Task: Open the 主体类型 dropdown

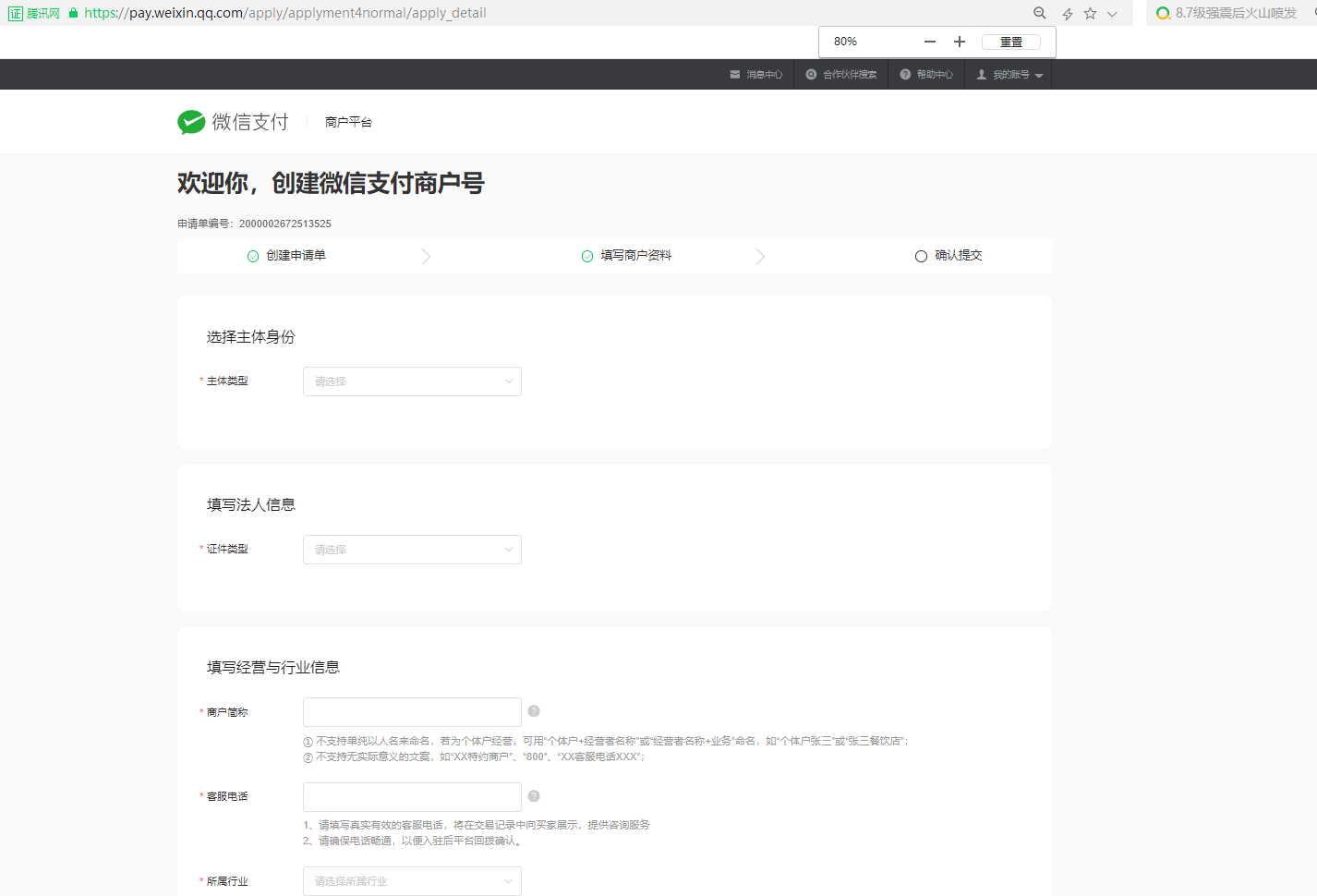Action: tap(412, 381)
